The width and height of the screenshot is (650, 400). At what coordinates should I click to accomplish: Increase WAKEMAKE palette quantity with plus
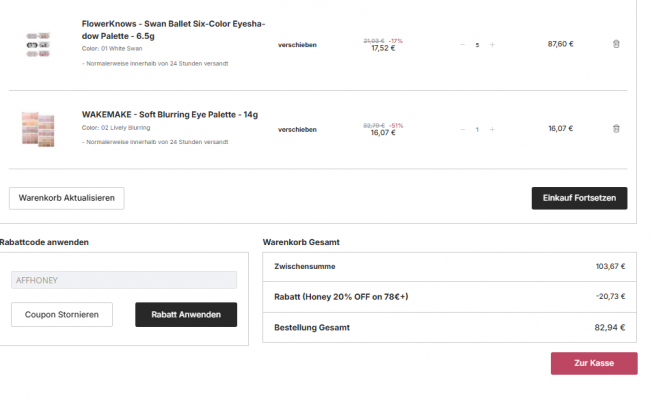click(492, 129)
